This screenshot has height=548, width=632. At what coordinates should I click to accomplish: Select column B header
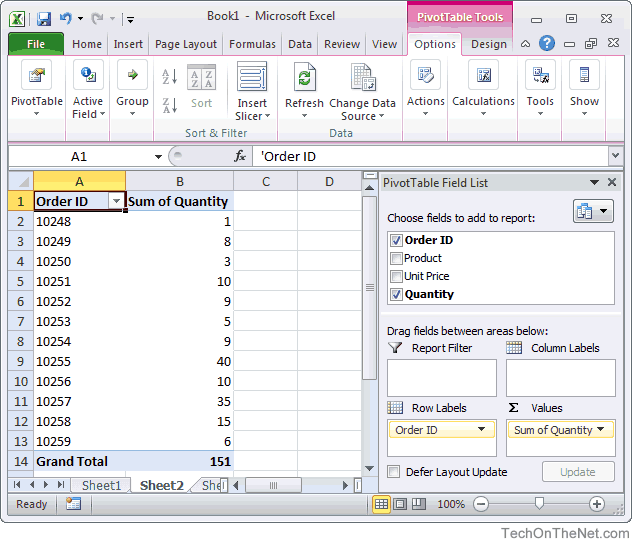click(x=180, y=181)
